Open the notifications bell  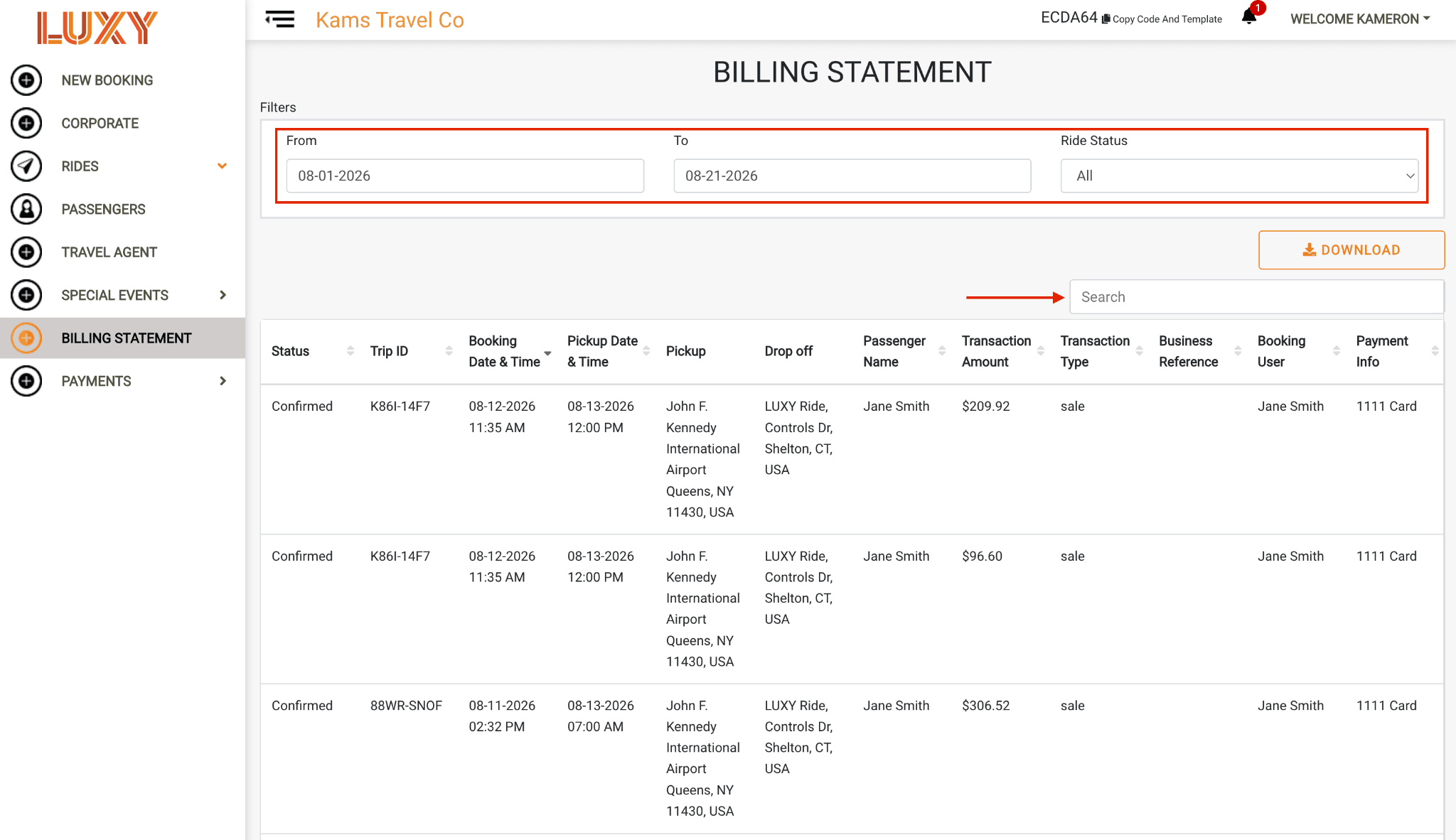pos(1249,17)
